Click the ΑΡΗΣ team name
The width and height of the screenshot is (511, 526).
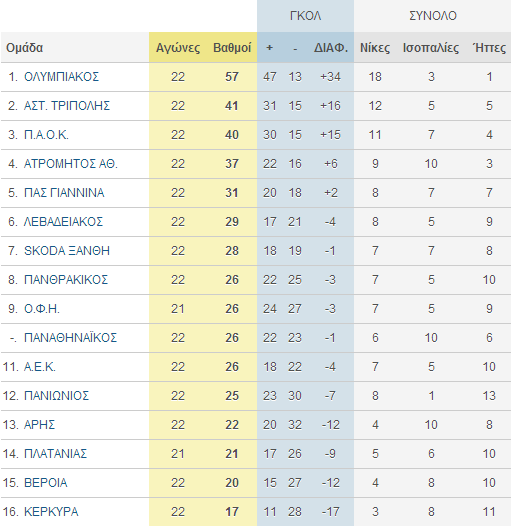coord(39,425)
